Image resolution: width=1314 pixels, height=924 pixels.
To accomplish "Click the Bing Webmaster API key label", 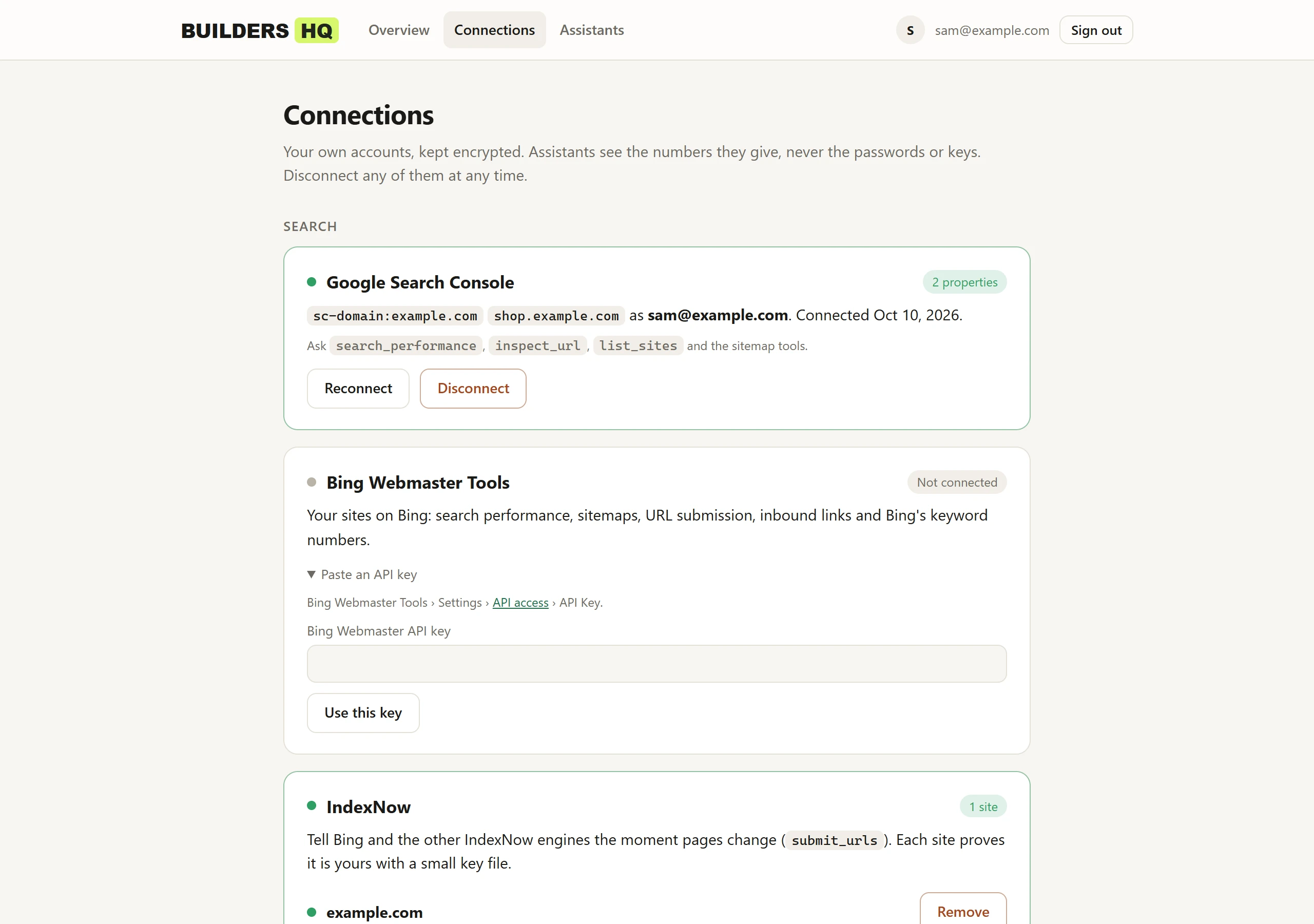I will [x=379, y=631].
